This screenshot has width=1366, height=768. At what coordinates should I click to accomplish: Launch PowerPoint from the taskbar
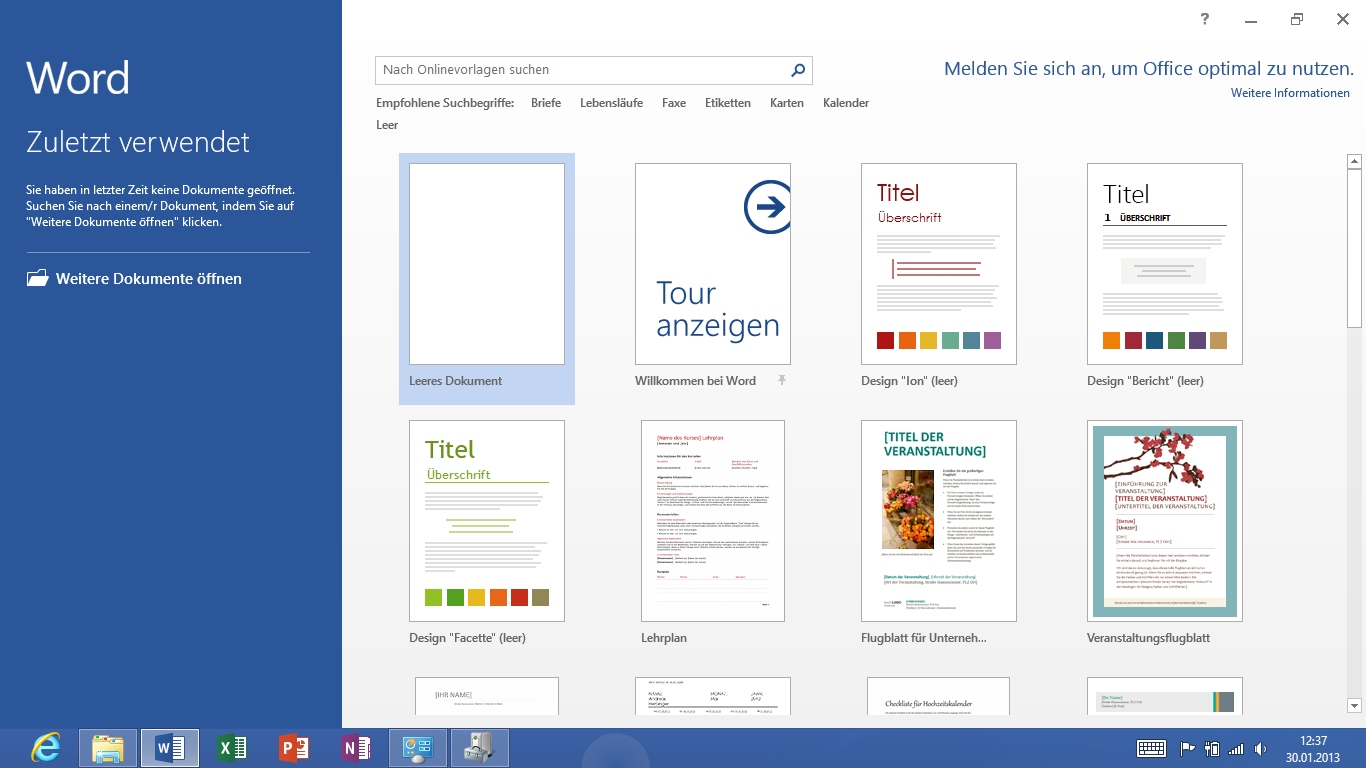294,748
